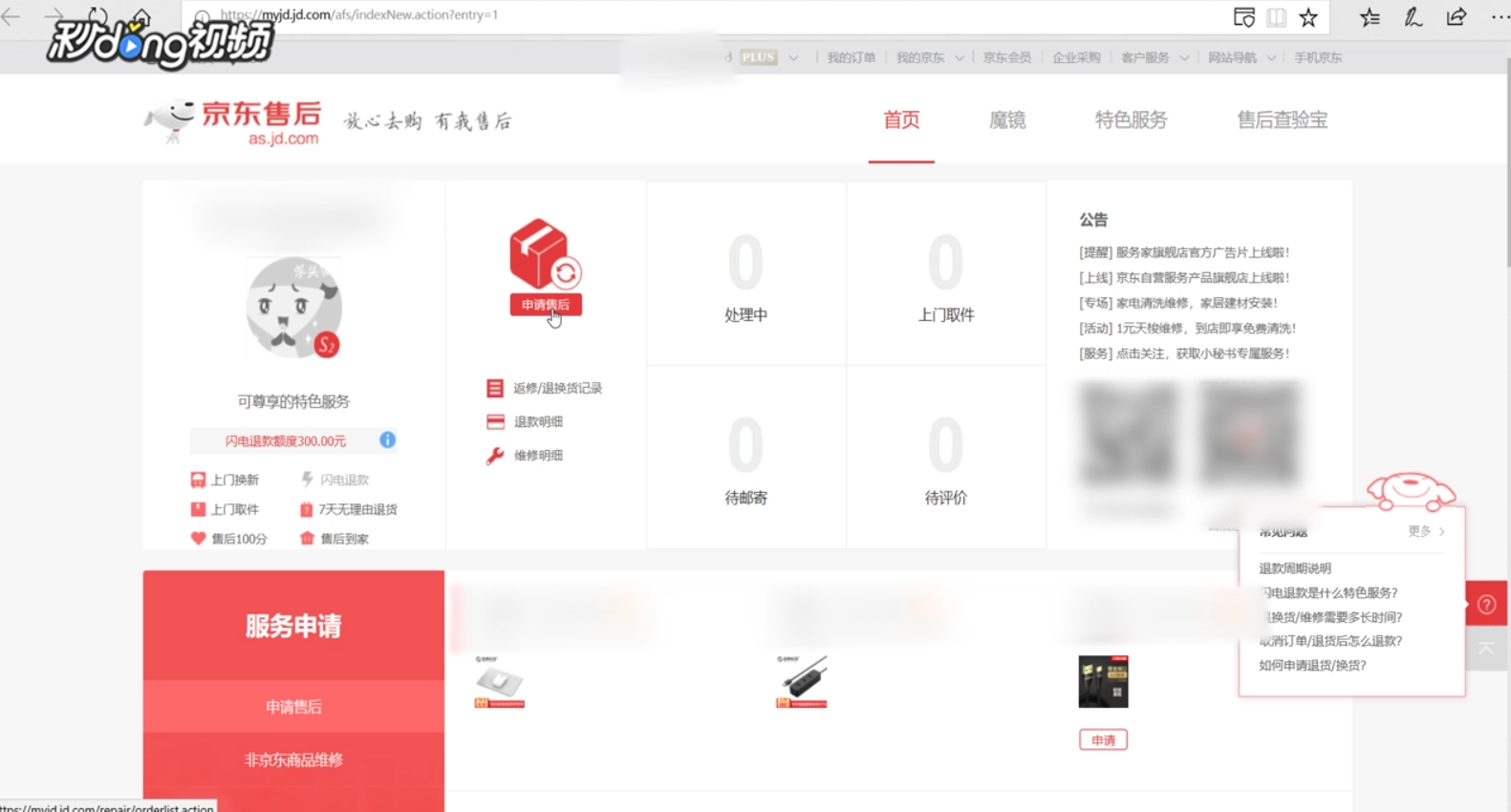Image resolution: width=1511 pixels, height=812 pixels.
Task: Click the 7天无理由退货 icon
Action: (x=306, y=509)
